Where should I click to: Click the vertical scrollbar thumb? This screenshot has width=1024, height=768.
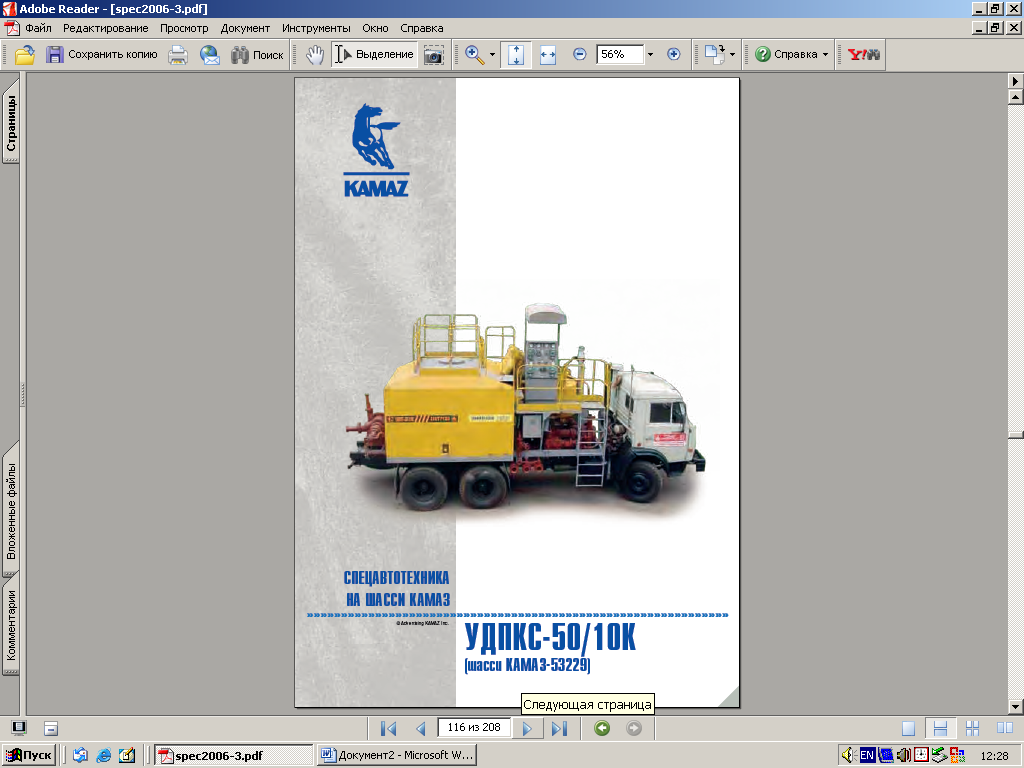pyautogui.click(x=1016, y=435)
